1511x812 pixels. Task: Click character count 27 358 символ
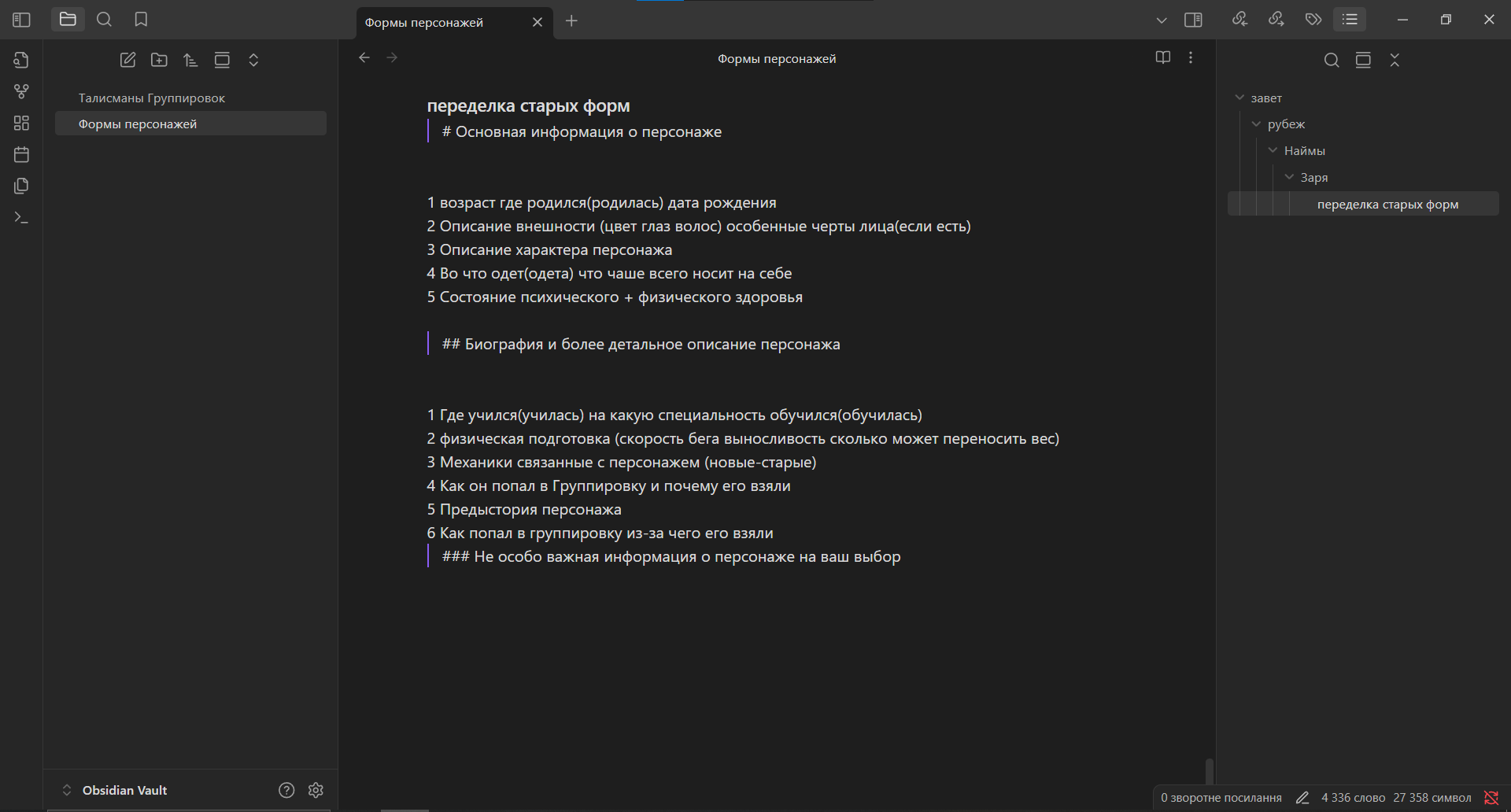1432,798
